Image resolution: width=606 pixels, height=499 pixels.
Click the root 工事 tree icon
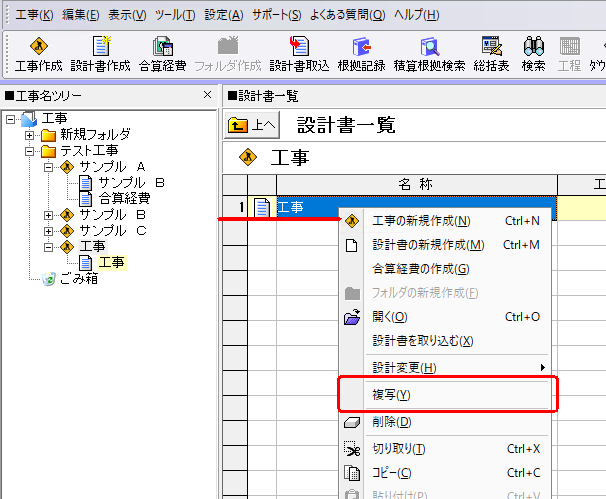[x=29, y=119]
